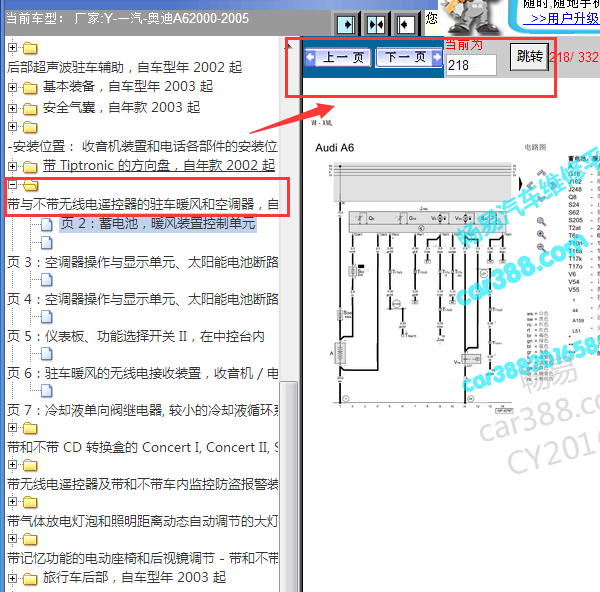Go to next page with 下一页 button

point(409,57)
